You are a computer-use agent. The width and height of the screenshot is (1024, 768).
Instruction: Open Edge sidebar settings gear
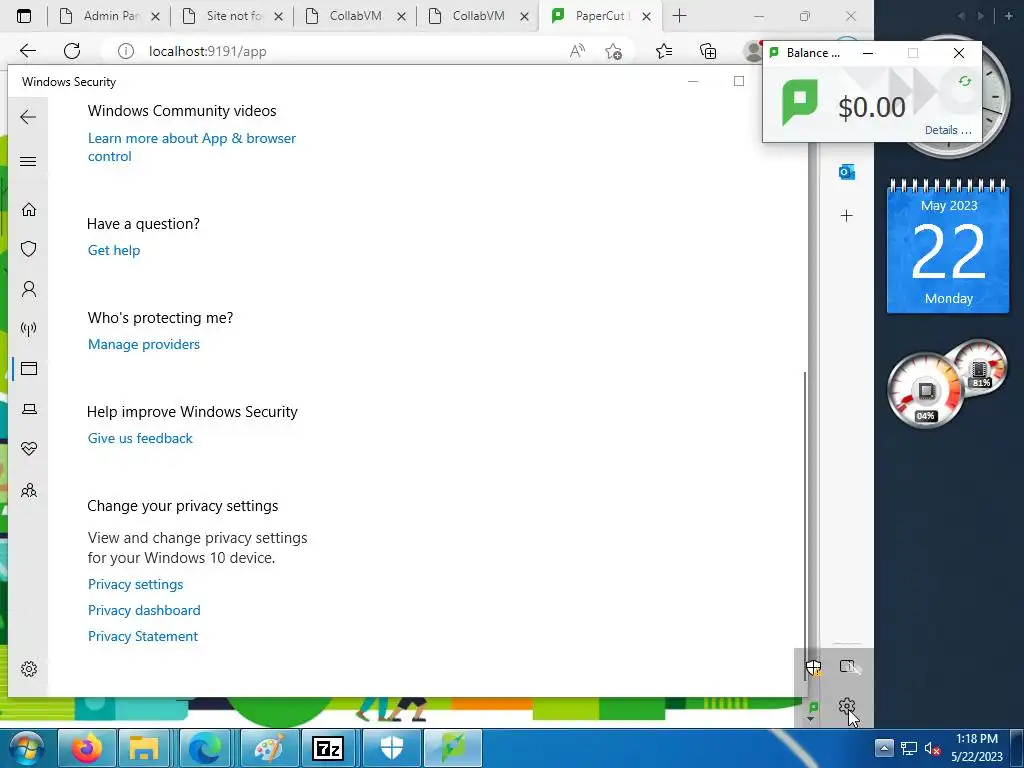point(847,706)
